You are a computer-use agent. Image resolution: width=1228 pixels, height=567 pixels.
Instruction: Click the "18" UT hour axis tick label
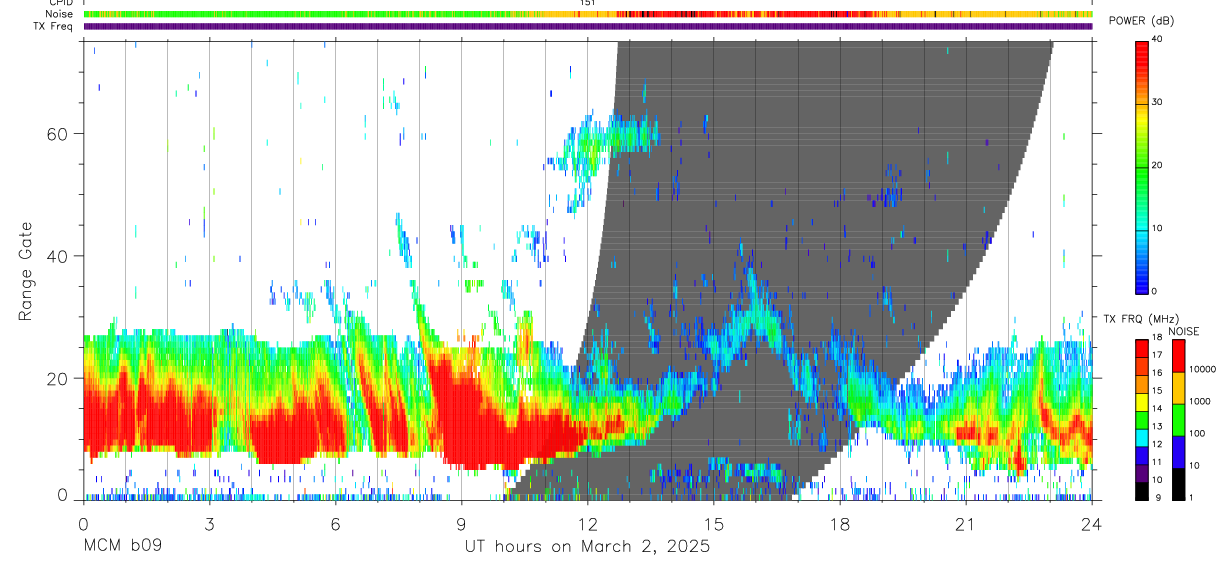click(x=840, y=524)
